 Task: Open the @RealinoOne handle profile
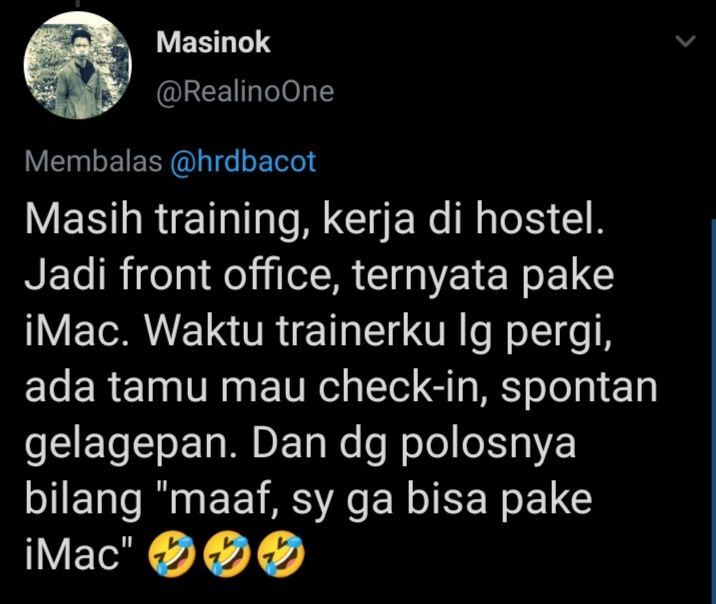[x=245, y=92]
